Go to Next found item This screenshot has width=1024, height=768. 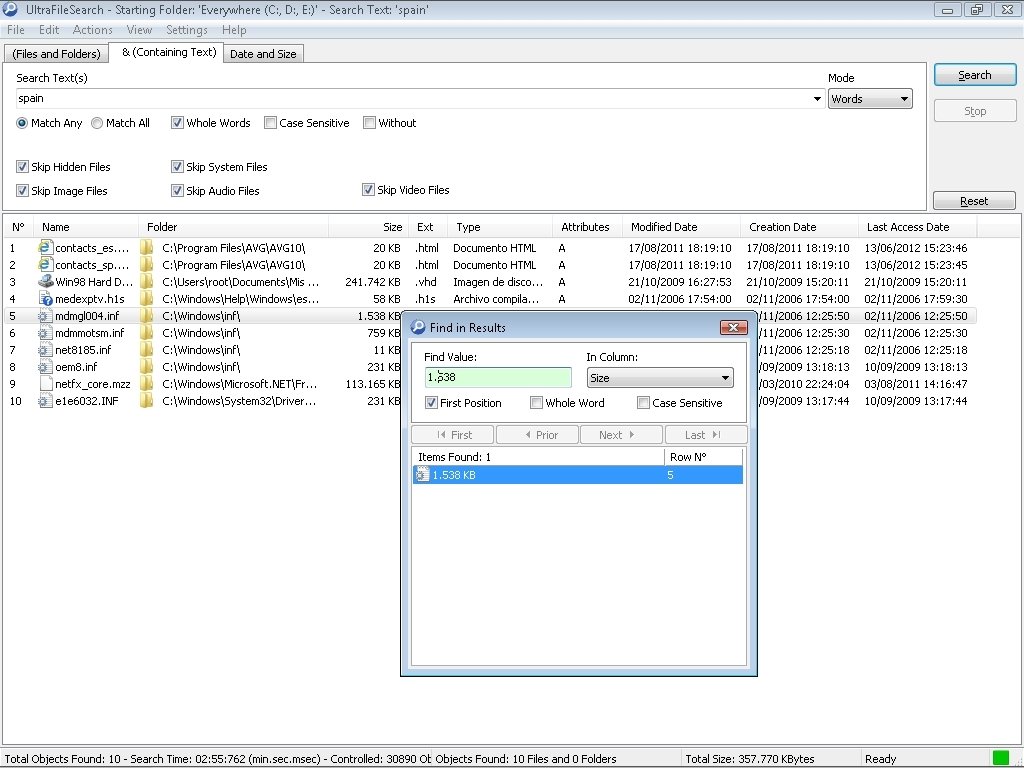tap(622, 435)
